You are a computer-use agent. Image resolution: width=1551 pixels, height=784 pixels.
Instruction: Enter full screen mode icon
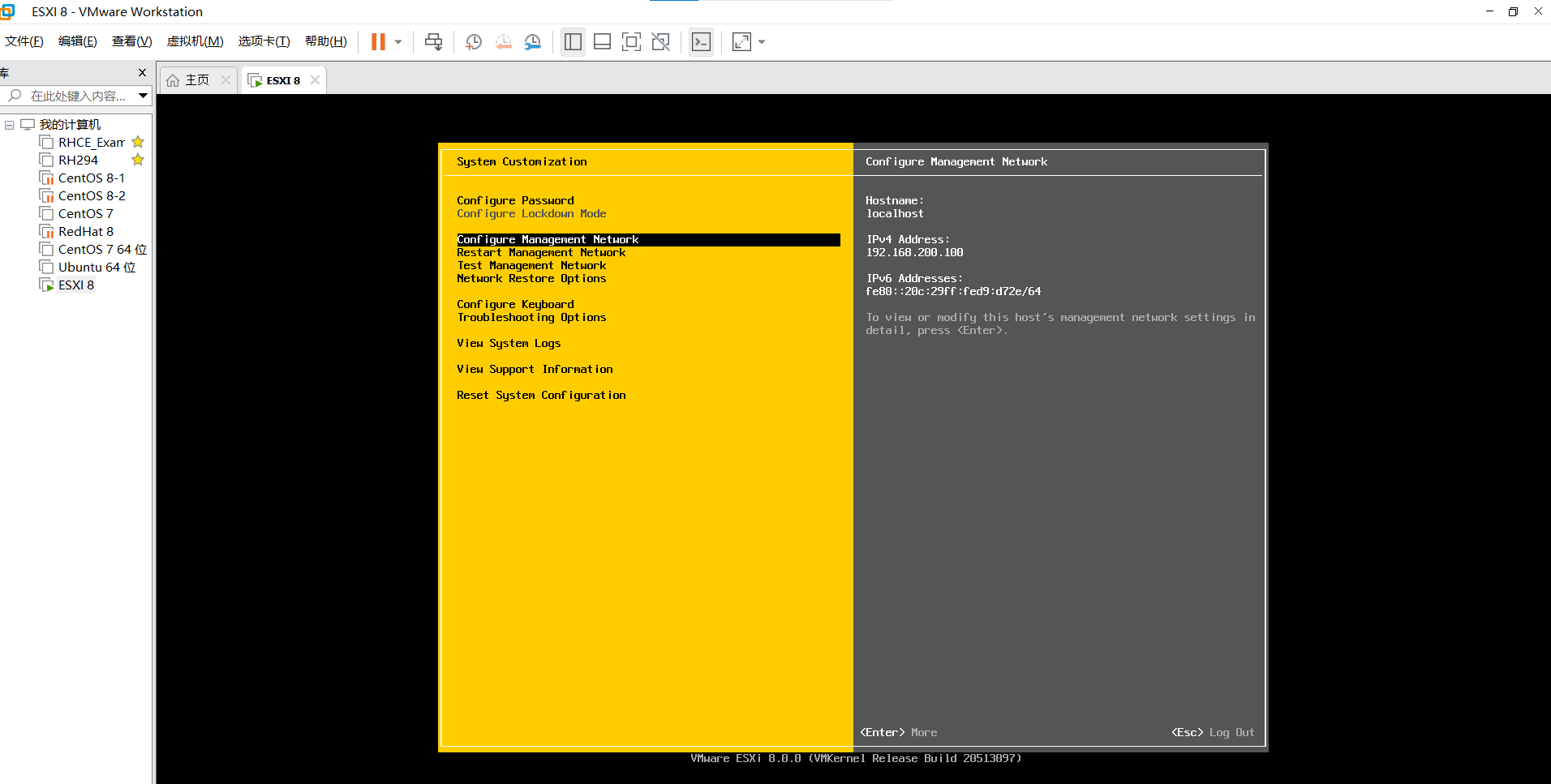tap(631, 42)
